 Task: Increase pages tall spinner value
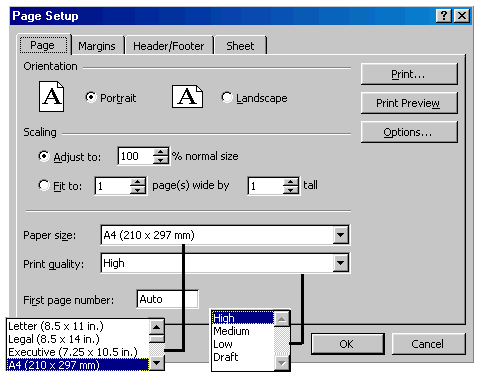291,182
